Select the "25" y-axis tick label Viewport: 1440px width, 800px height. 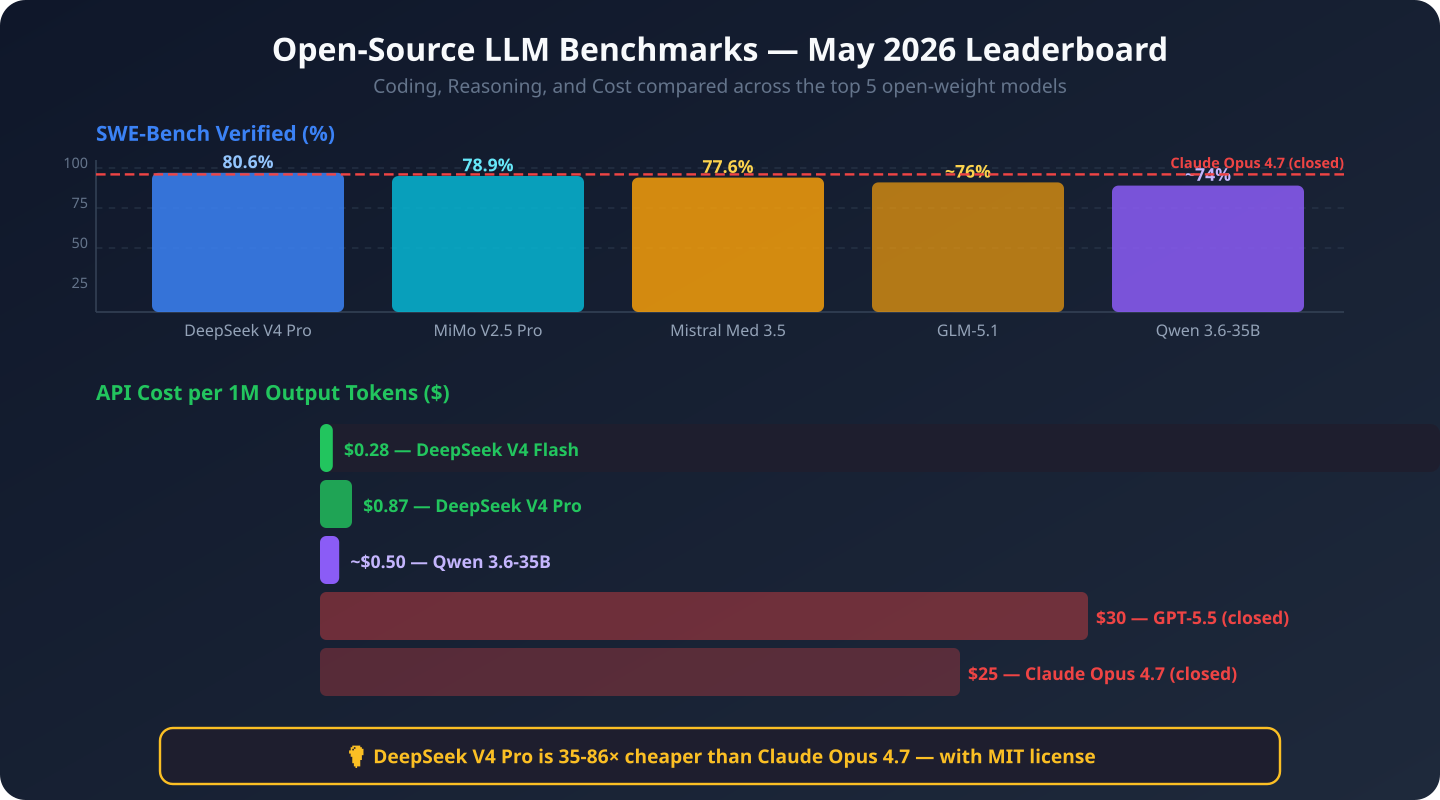tap(80, 283)
